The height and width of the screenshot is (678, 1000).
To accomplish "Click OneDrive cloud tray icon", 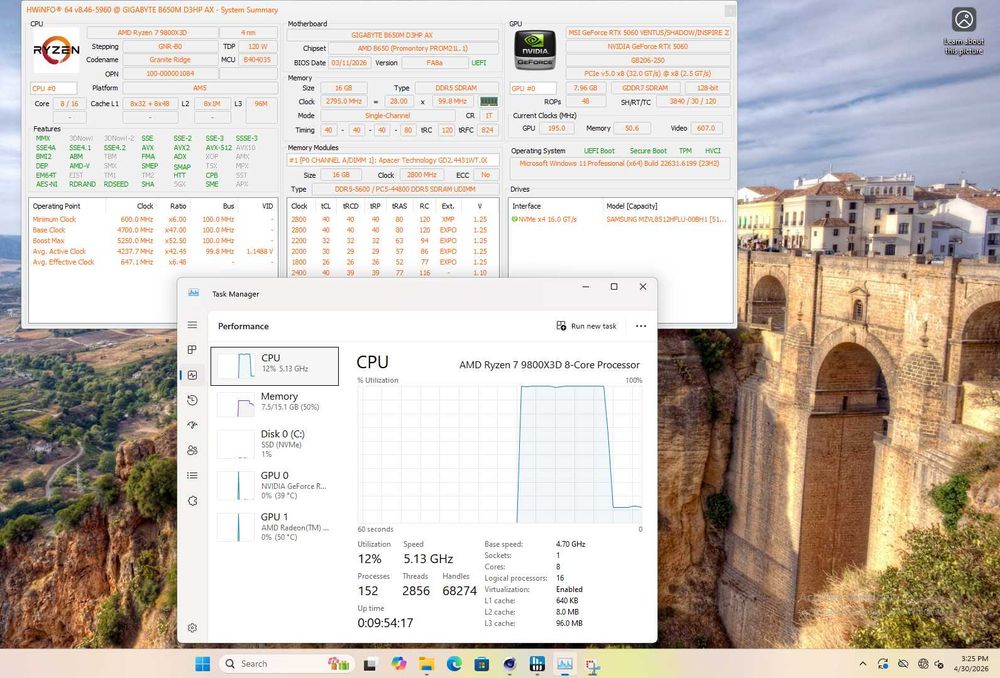I will coord(903,664).
